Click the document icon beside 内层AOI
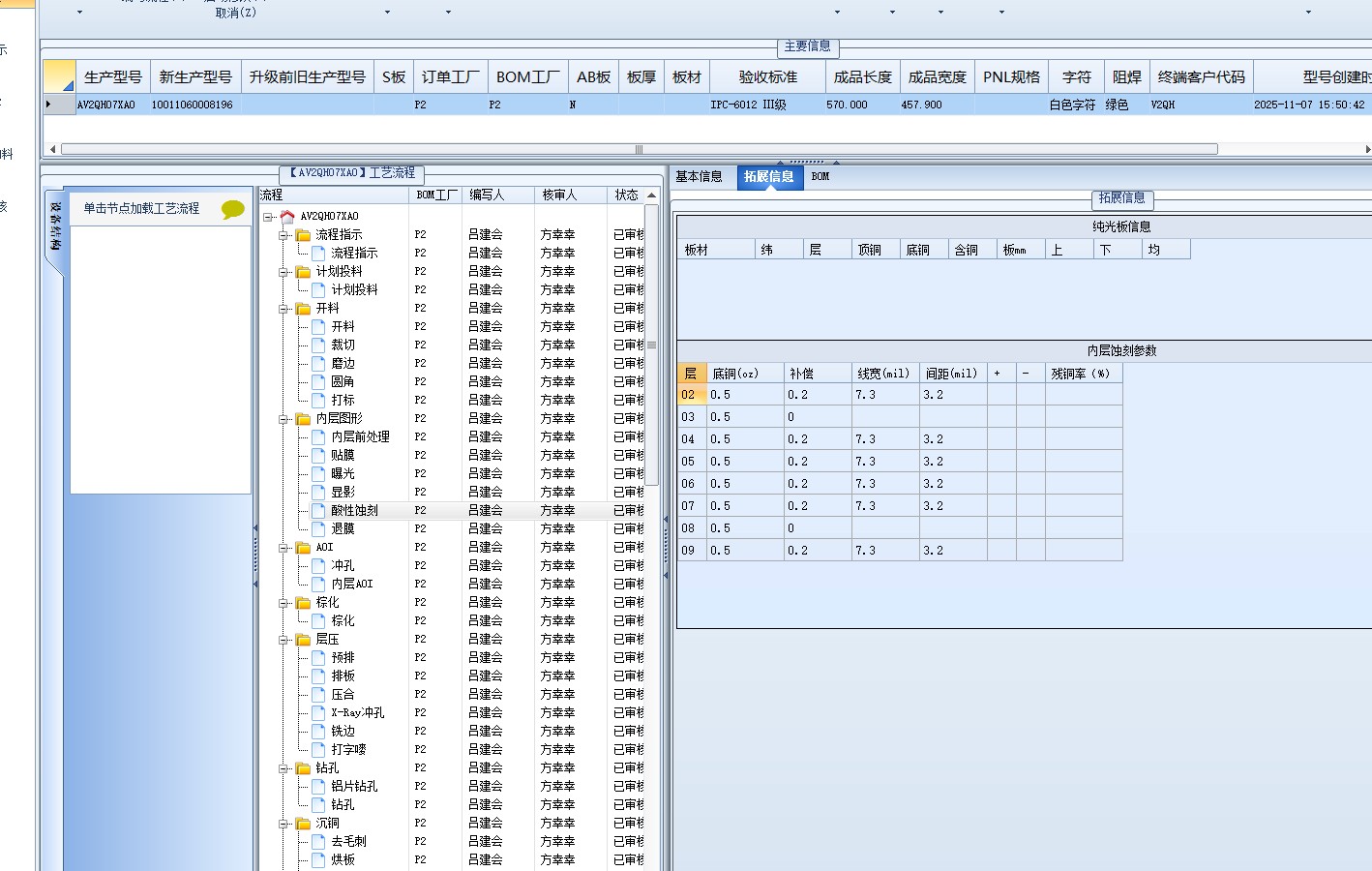The height and width of the screenshot is (871, 1372). (318, 584)
